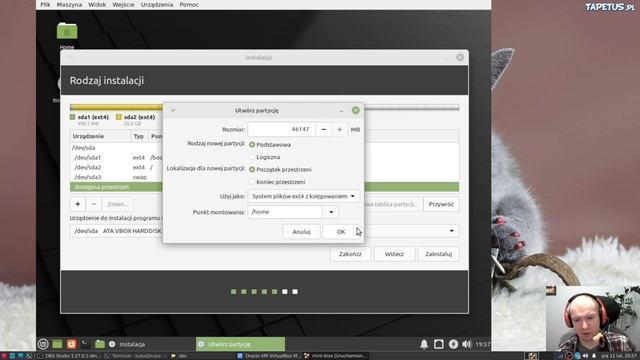Open the Wejście menu
This screenshot has height=360, width=640.
[x=123, y=4]
